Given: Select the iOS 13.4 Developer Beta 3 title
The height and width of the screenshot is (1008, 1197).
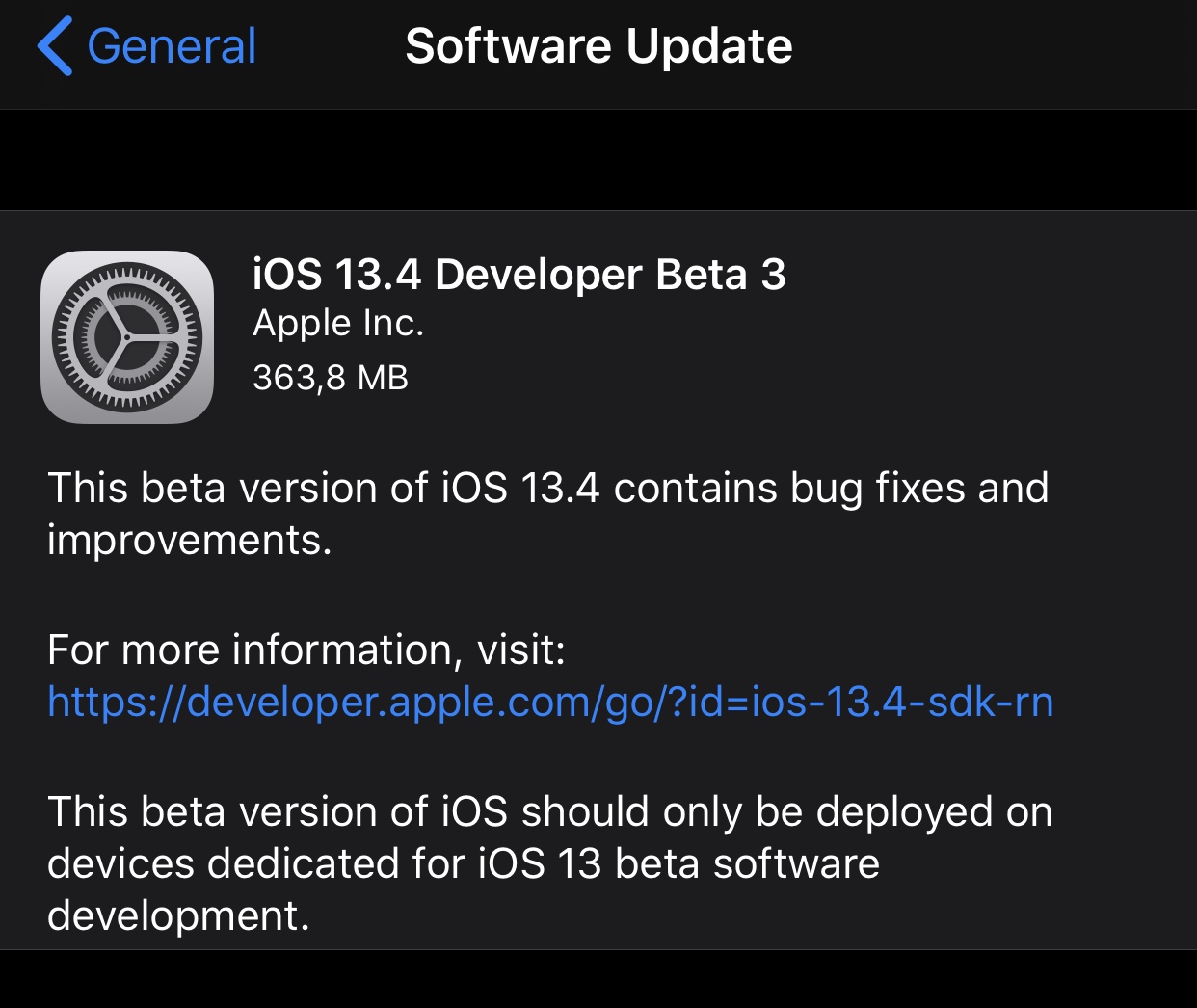Looking at the screenshot, I should 519,275.
